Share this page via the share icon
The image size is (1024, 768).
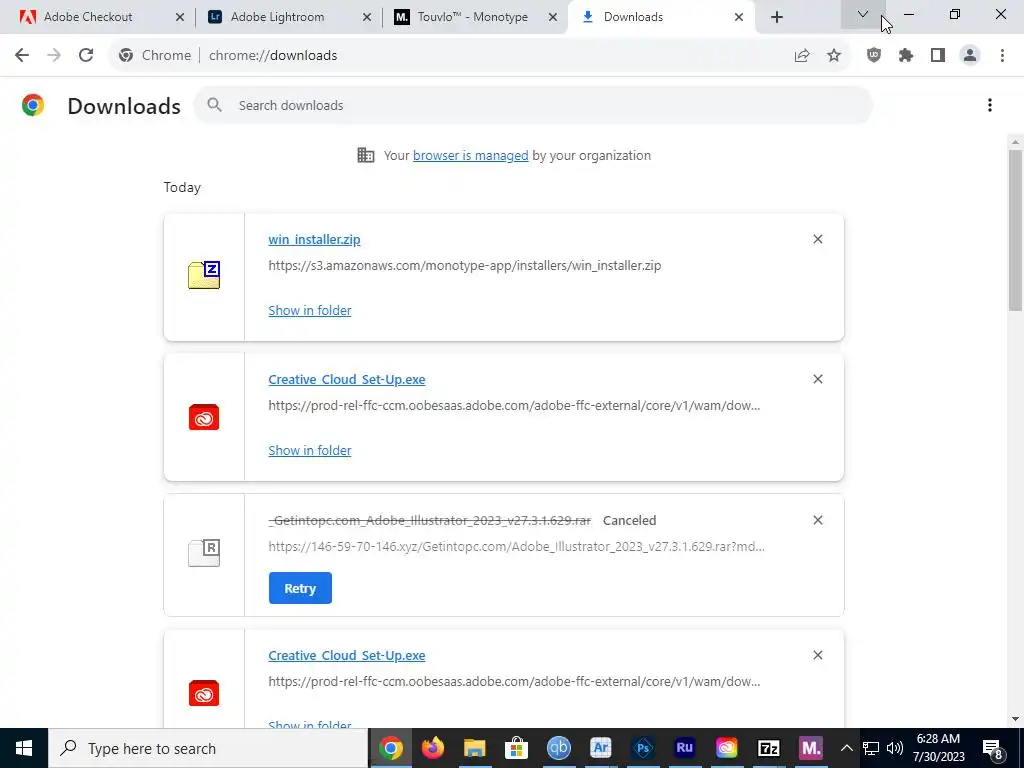pos(802,56)
